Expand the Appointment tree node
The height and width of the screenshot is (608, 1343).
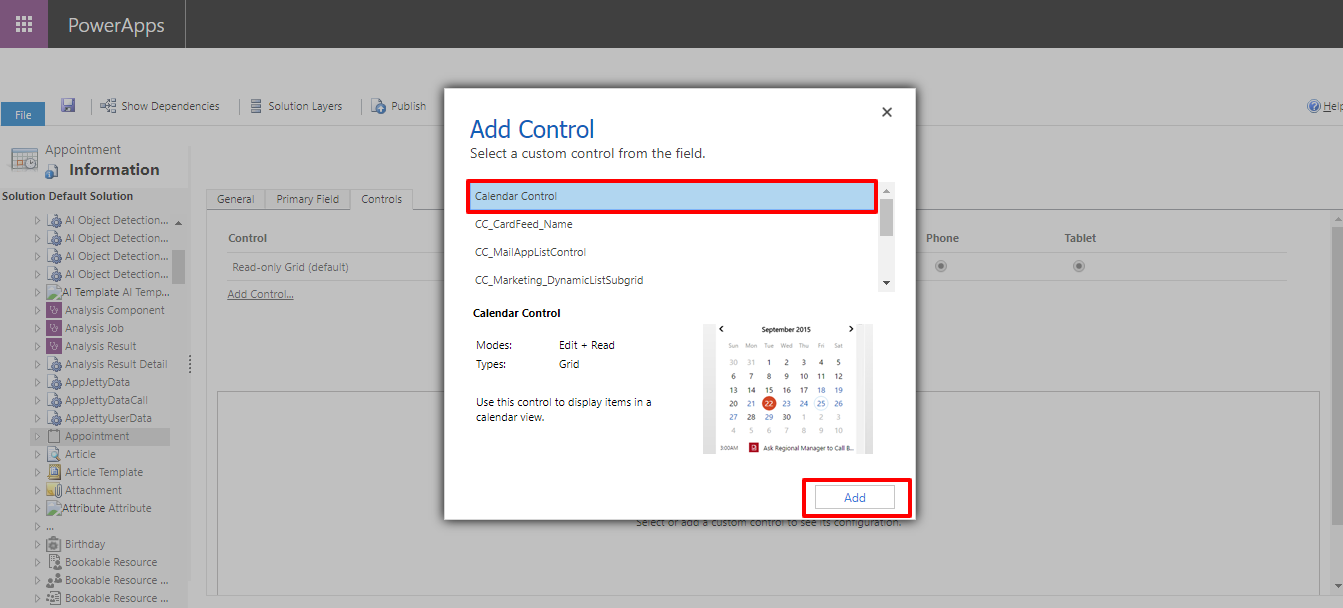38,437
